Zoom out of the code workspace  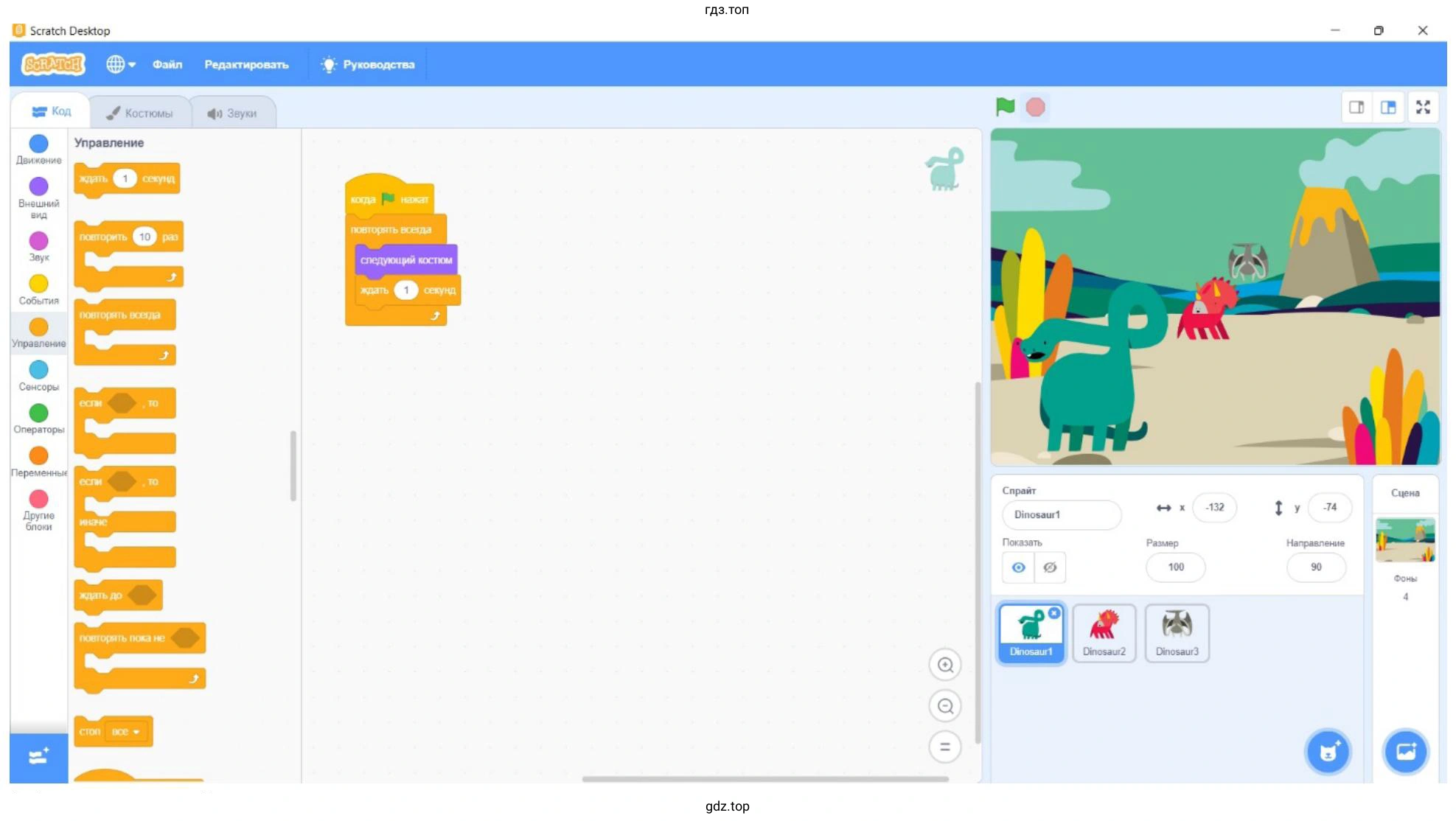pos(945,706)
